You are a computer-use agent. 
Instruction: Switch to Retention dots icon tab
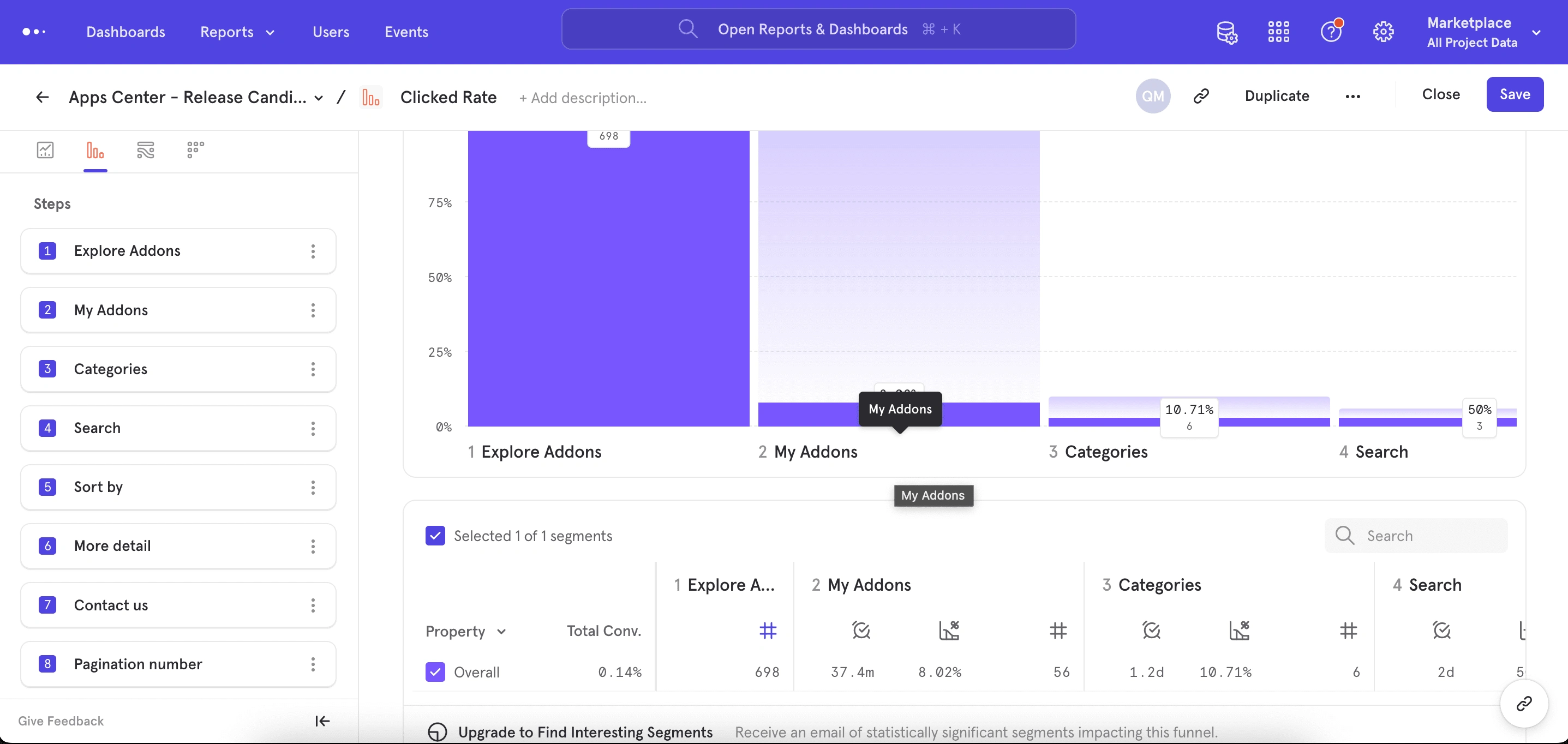click(195, 149)
